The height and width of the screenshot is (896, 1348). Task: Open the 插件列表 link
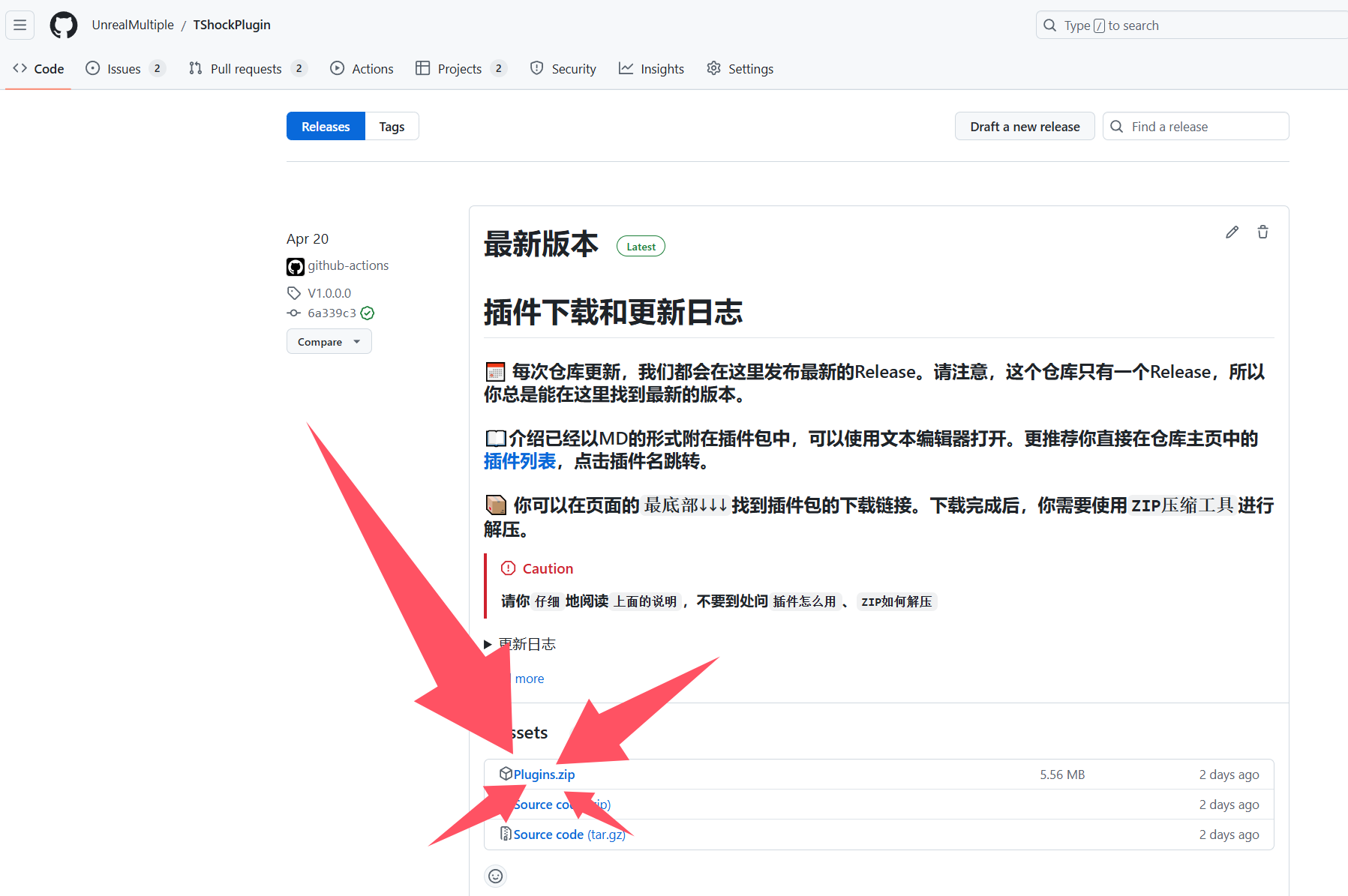point(519,461)
